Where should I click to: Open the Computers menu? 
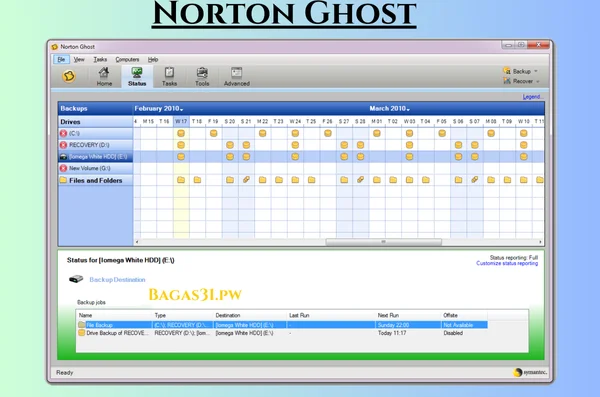(x=127, y=59)
